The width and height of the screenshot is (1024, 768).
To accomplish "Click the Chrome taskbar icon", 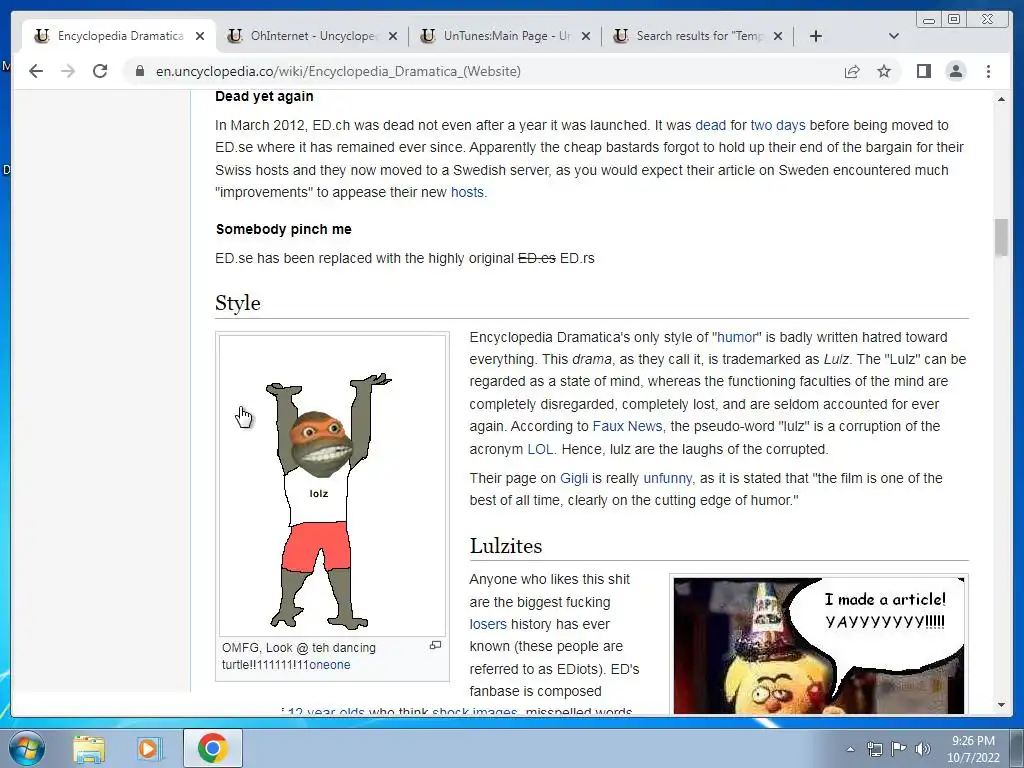I will [x=212, y=749].
